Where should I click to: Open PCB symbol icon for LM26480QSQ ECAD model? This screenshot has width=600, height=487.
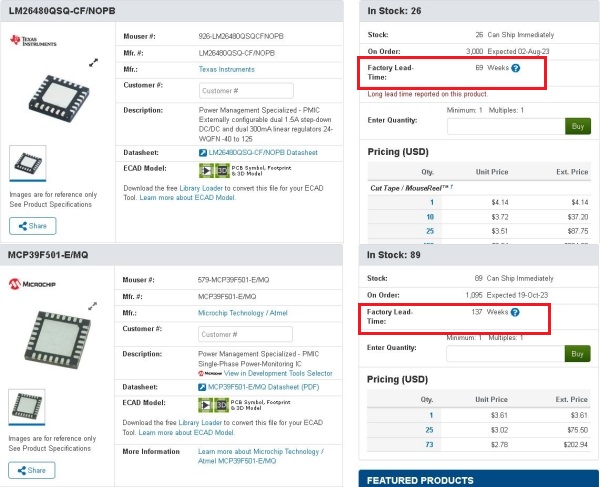pyautogui.click(x=206, y=171)
